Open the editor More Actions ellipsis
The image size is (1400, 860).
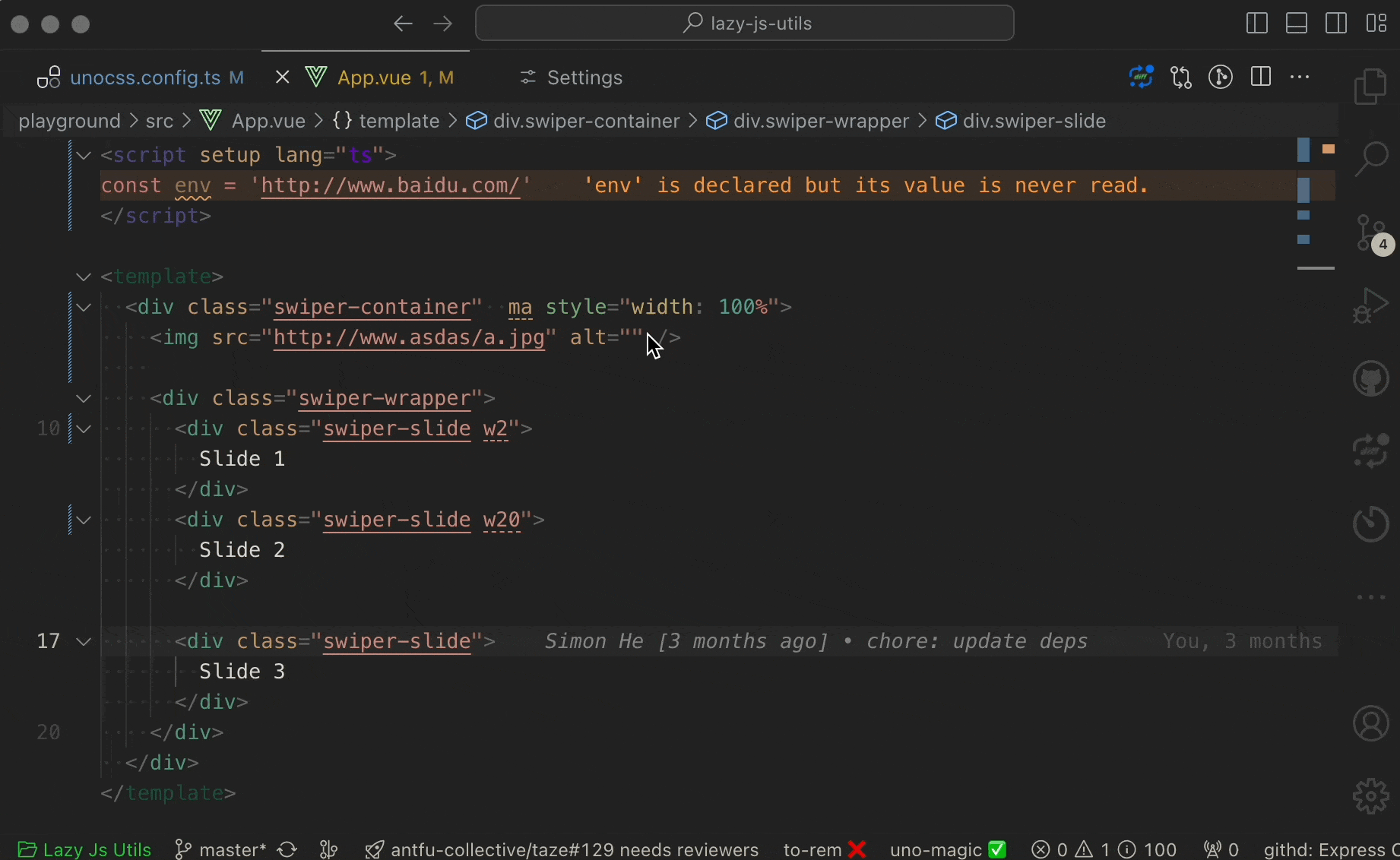1300,77
